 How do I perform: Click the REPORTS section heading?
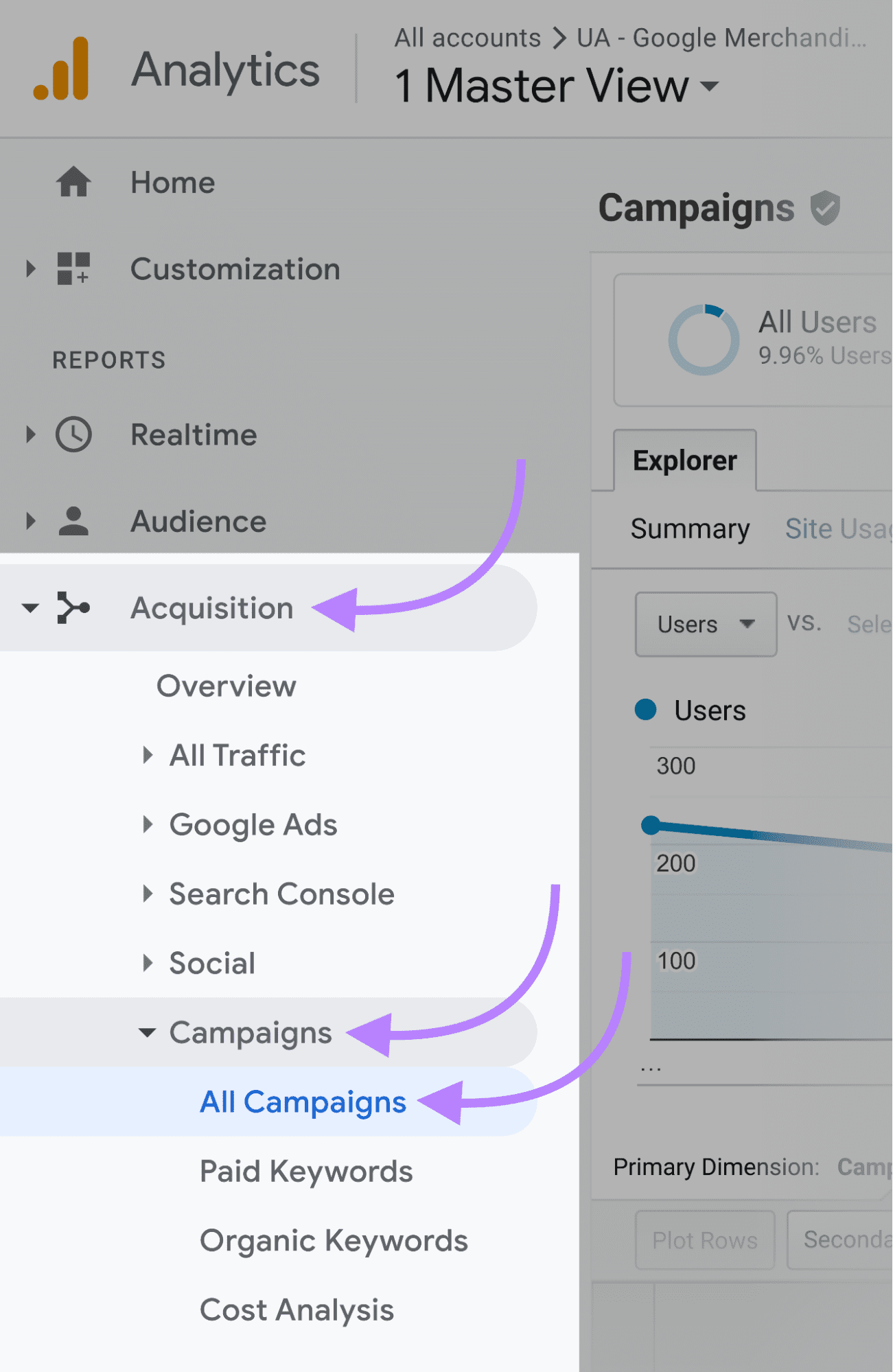point(109,360)
